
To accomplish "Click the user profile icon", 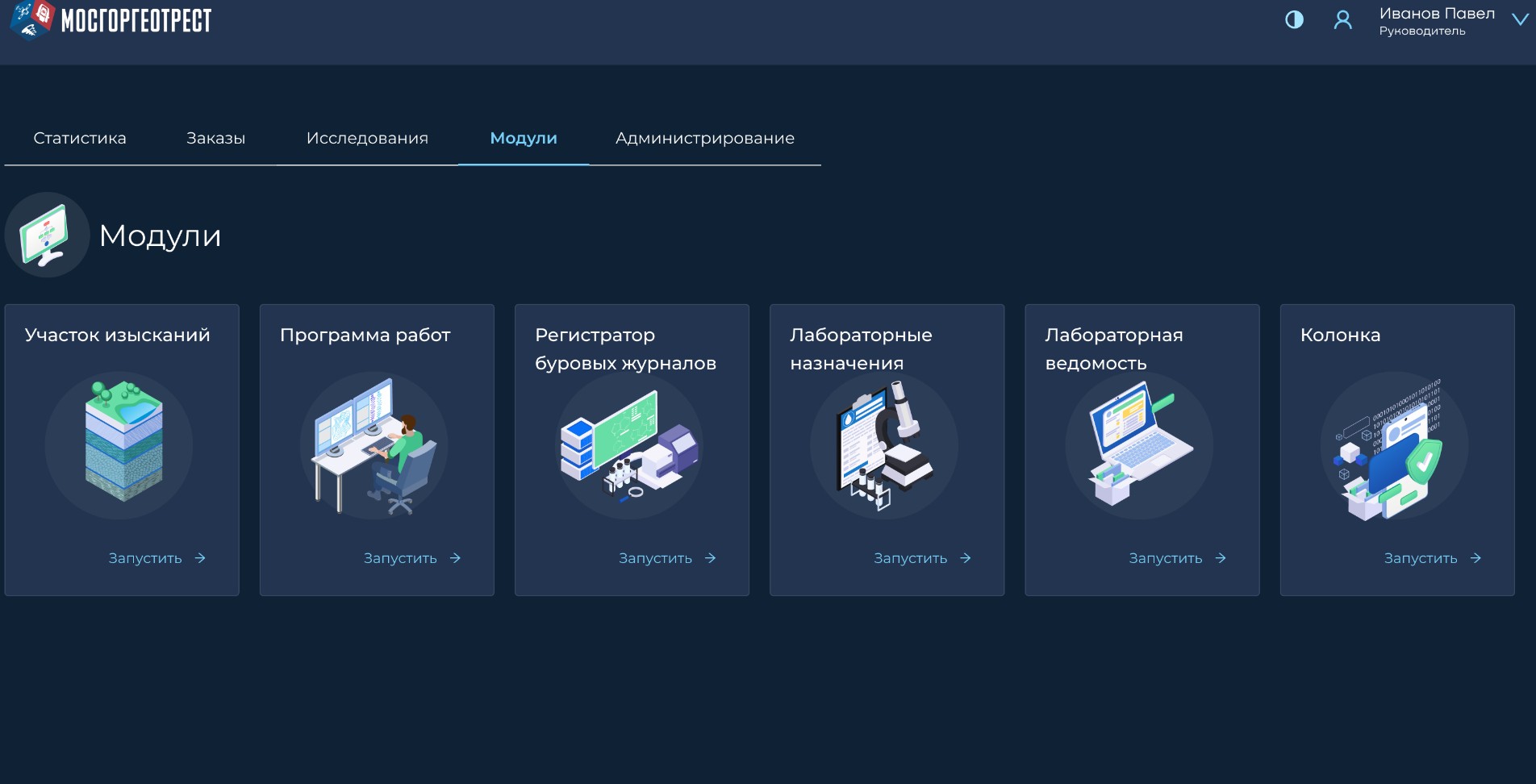I will point(1342,19).
